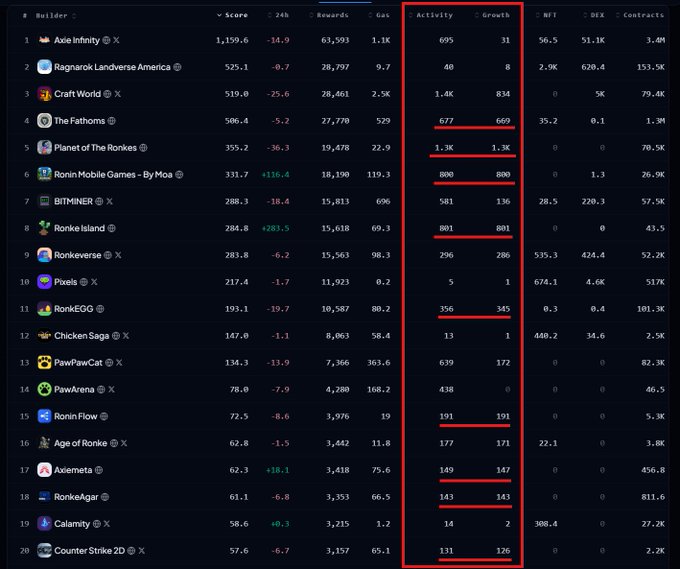Image resolution: width=680 pixels, height=569 pixels.
Task: Open Calamity X social icon
Action: (107, 524)
